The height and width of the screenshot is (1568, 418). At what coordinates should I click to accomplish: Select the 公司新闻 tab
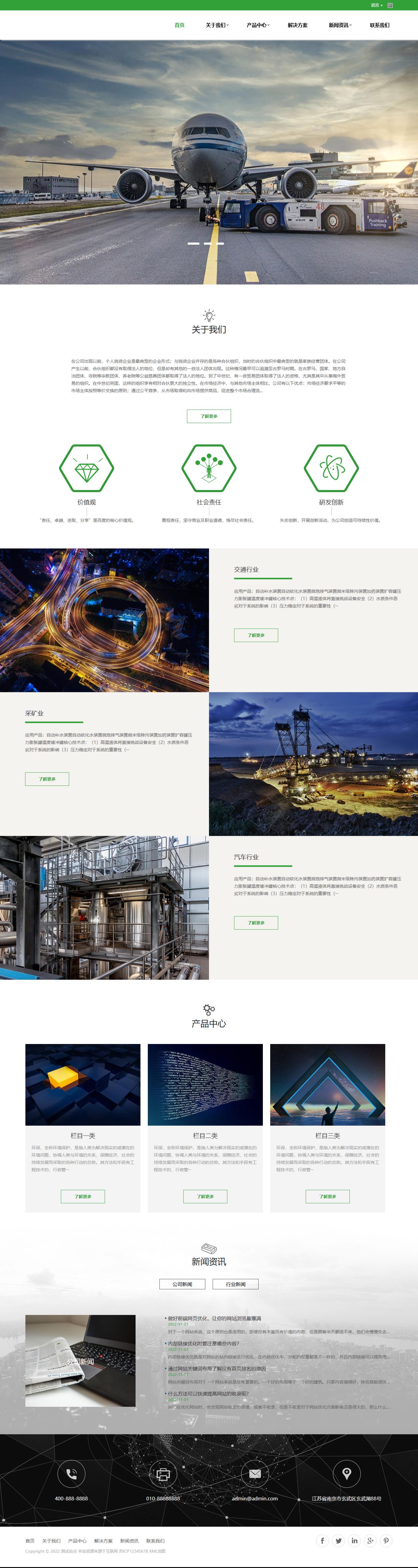[181, 1284]
